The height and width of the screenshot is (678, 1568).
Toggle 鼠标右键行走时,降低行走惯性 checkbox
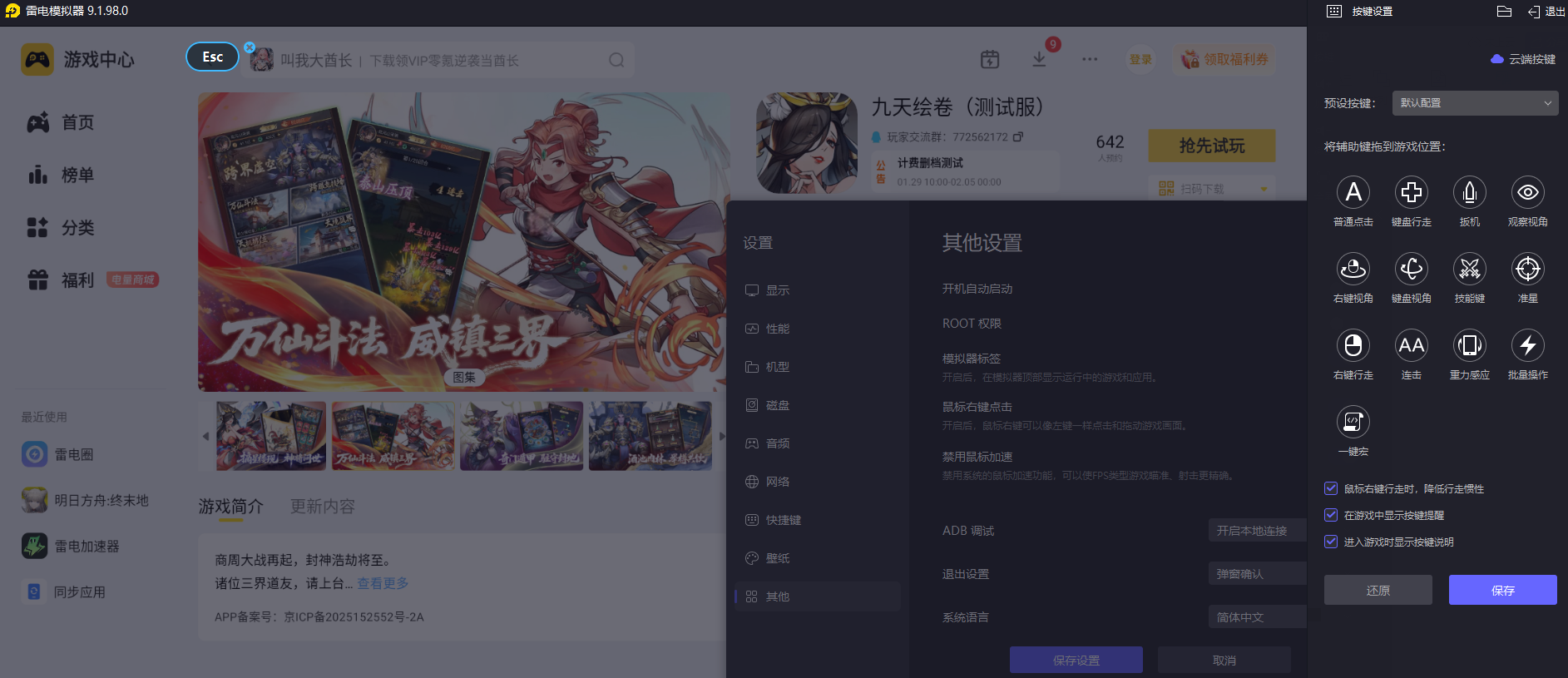pos(1331,488)
